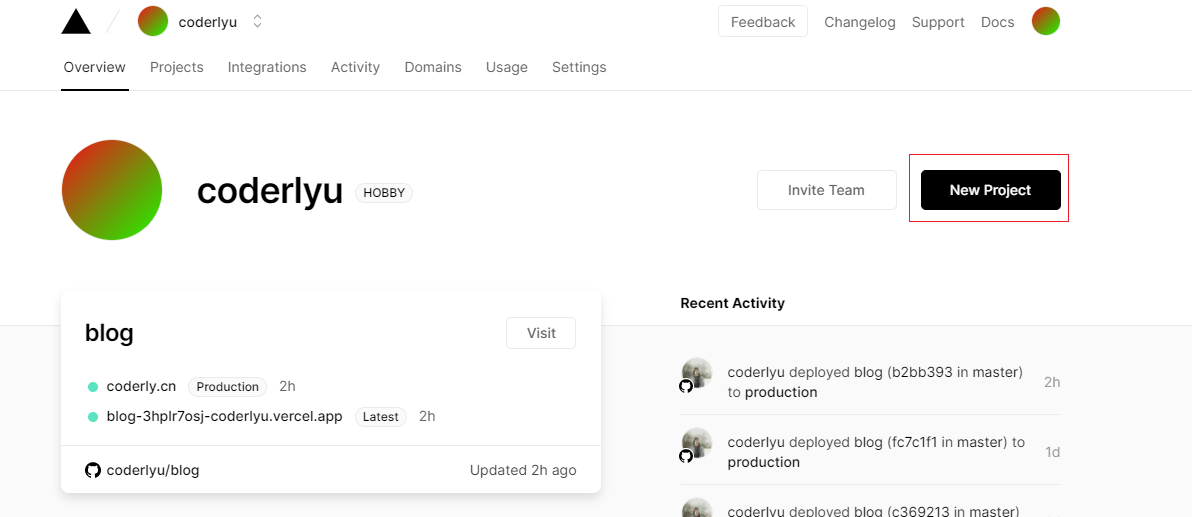The image size is (1192, 517).
Task: Switch to the Projects tab
Action: pos(176,67)
